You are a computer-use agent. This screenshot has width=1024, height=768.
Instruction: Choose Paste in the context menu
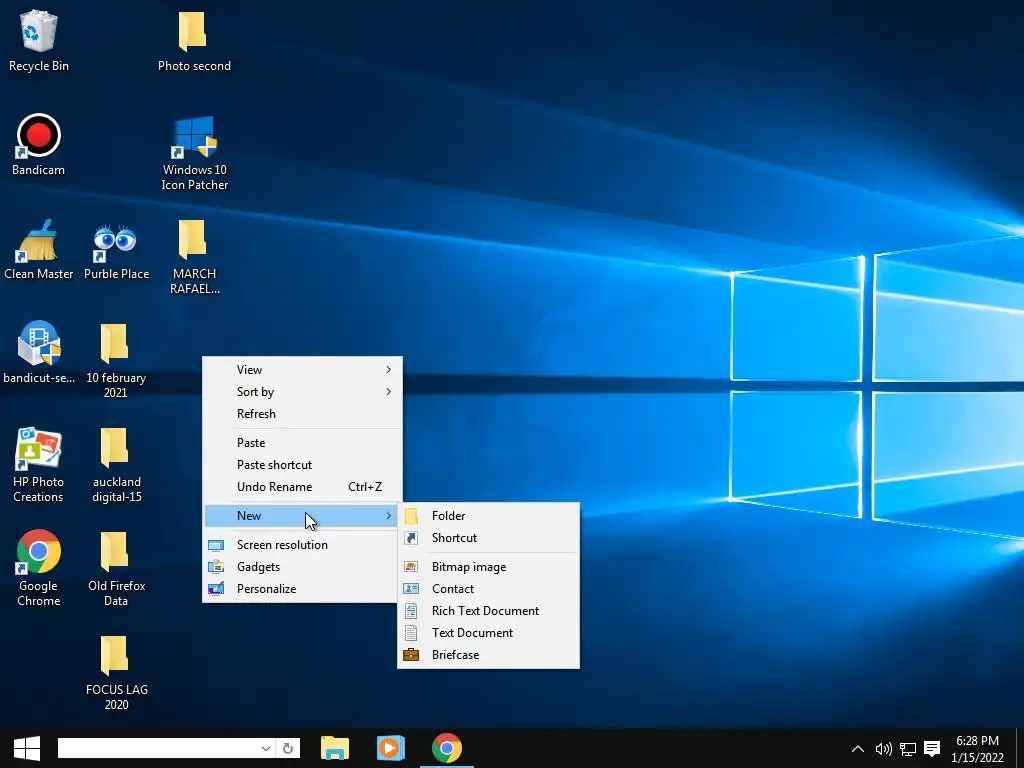[302, 443]
